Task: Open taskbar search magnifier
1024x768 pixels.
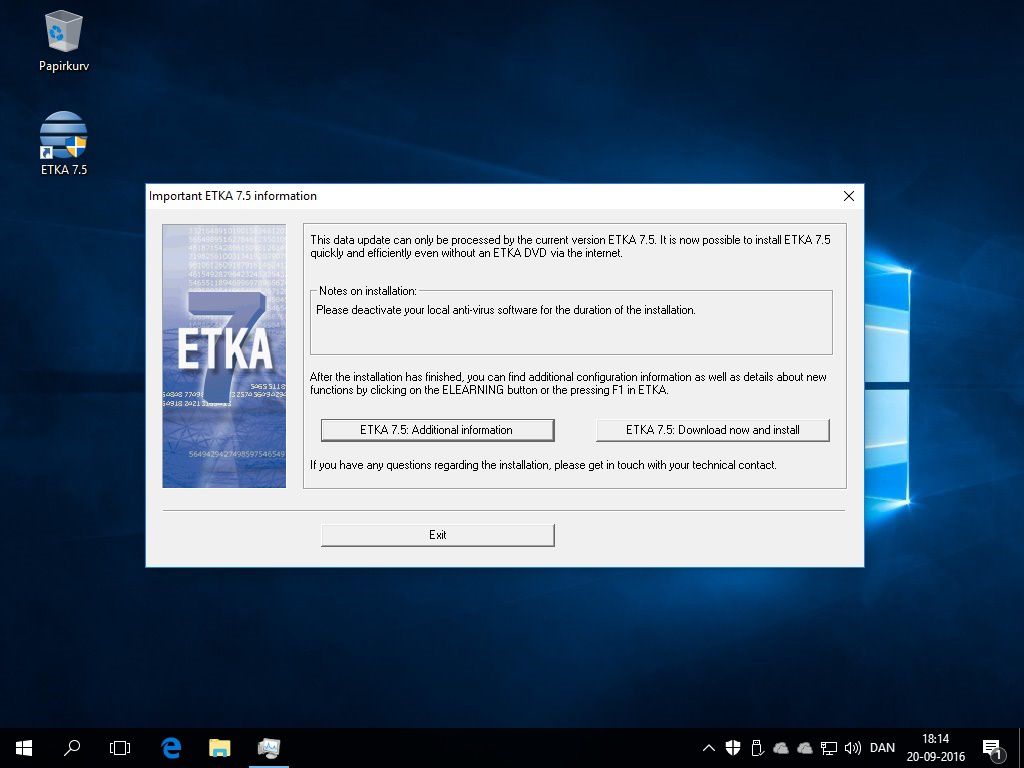Action: pos(72,748)
